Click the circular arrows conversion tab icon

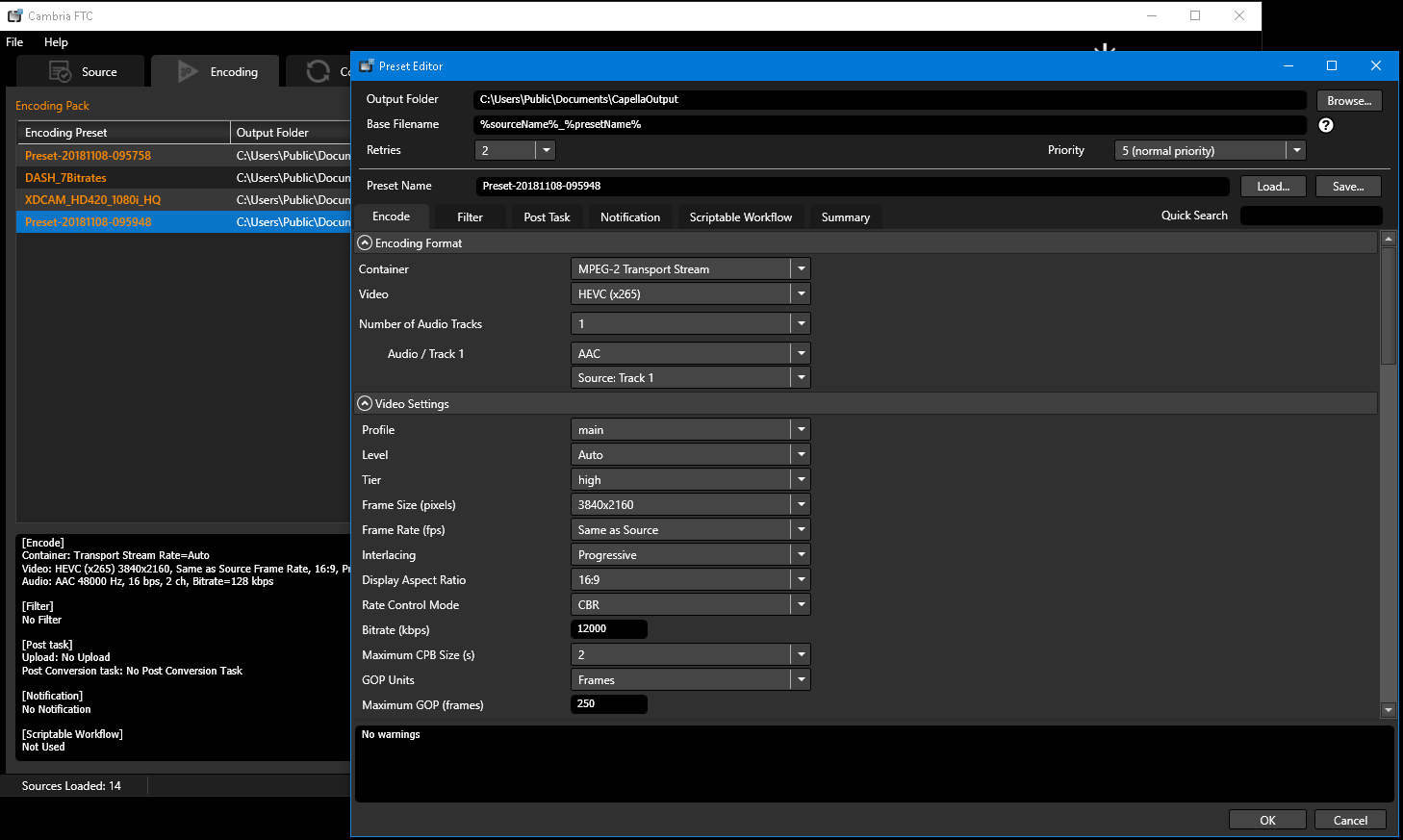pos(318,72)
